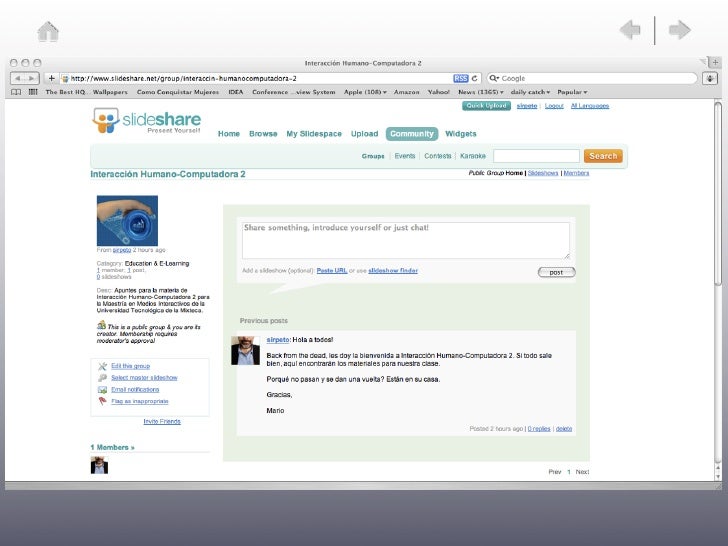
Task: Select the Contests submenu item
Action: 437,156
